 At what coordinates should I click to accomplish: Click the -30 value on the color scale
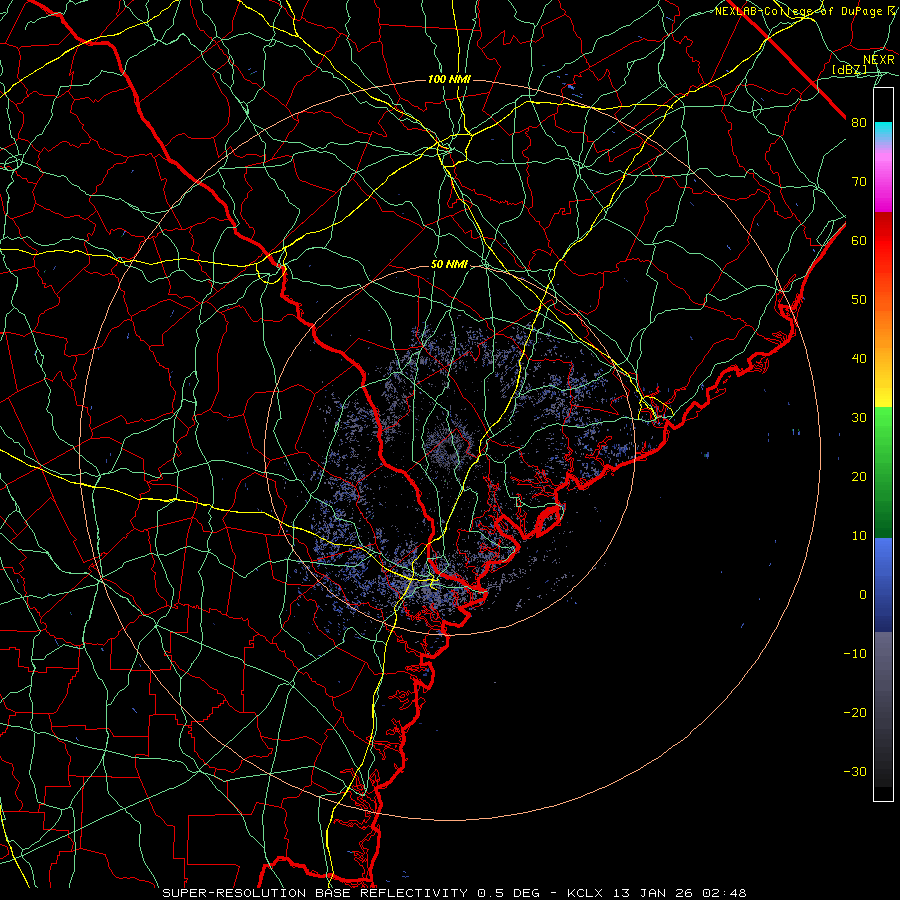click(855, 771)
